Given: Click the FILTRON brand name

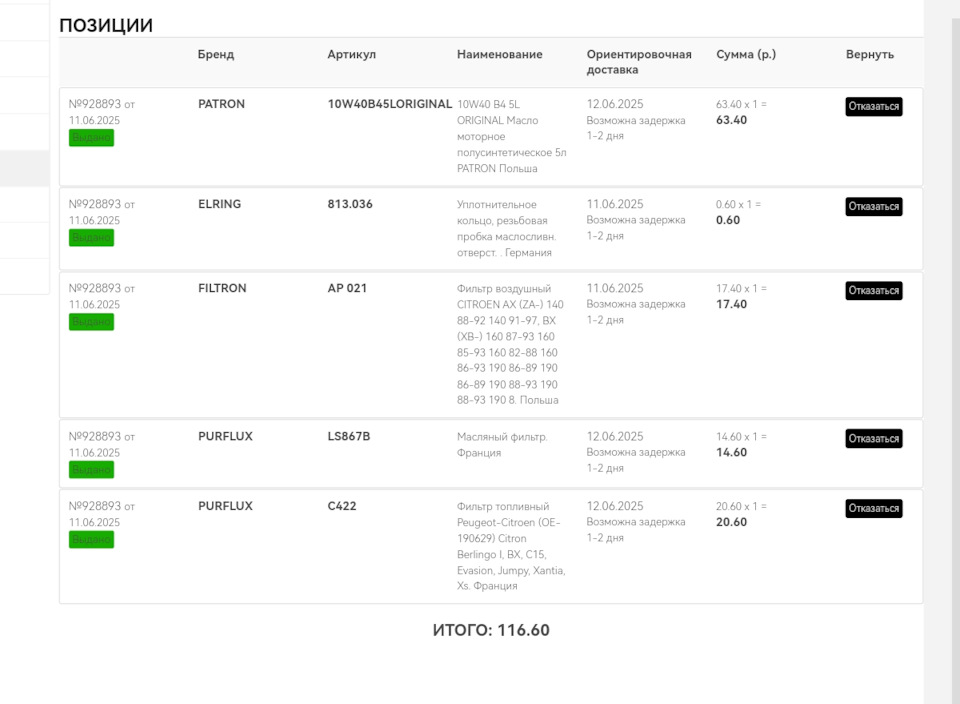Looking at the screenshot, I should pyautogui.click(x=222, y=288).
